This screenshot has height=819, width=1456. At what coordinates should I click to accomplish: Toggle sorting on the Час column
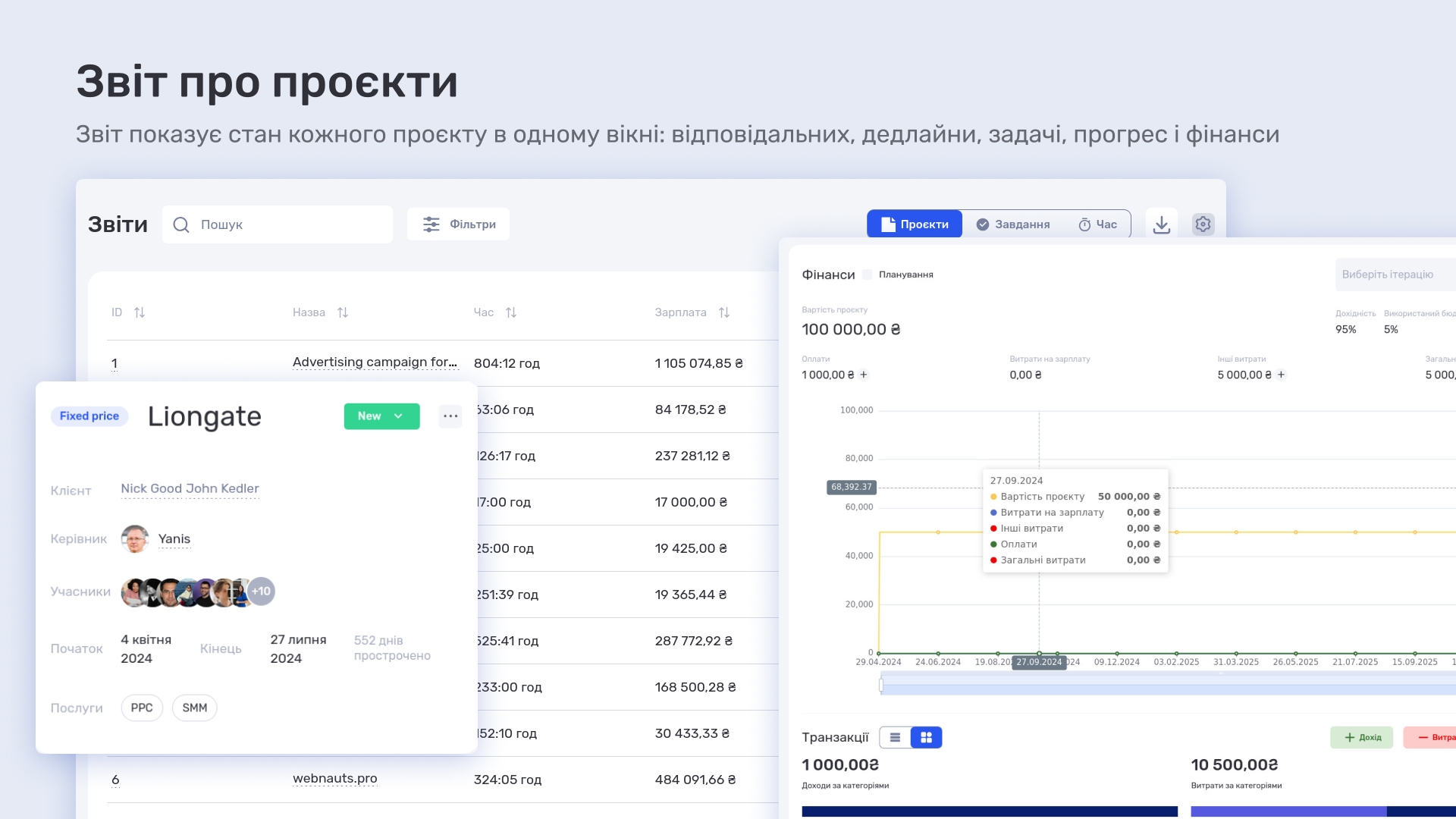tap(510, 312)
